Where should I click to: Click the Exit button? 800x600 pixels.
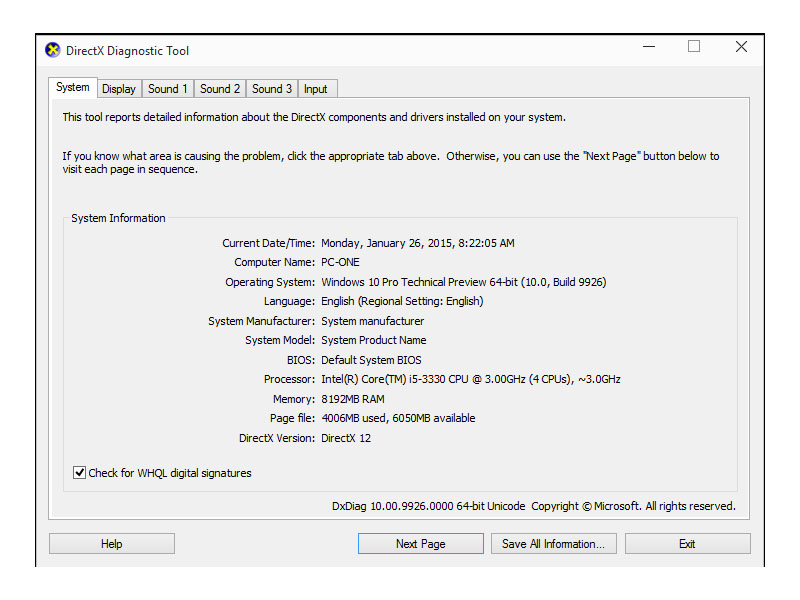pyautogui.click(x=687, y=543)
